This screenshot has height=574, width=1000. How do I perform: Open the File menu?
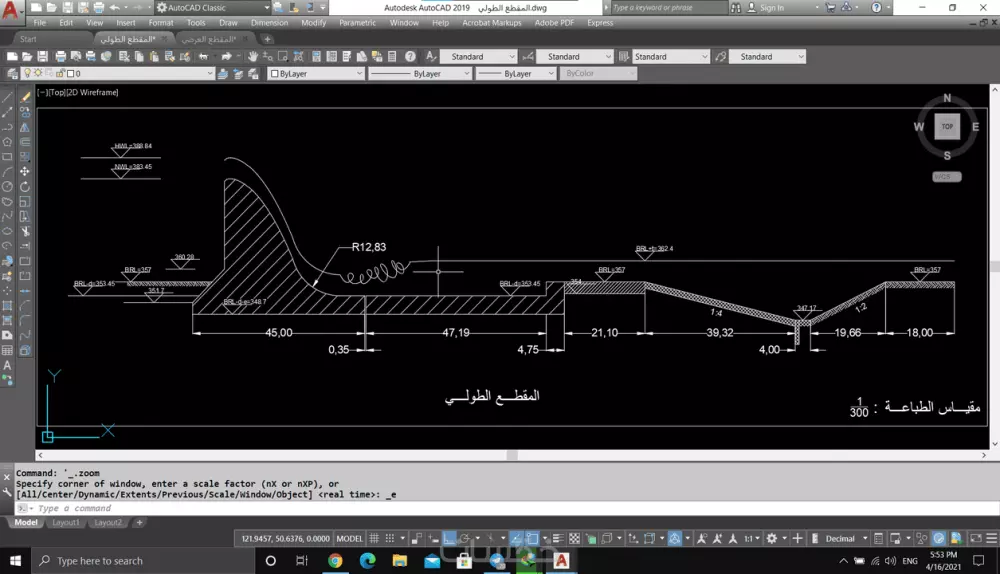click(x=40, y=22)
